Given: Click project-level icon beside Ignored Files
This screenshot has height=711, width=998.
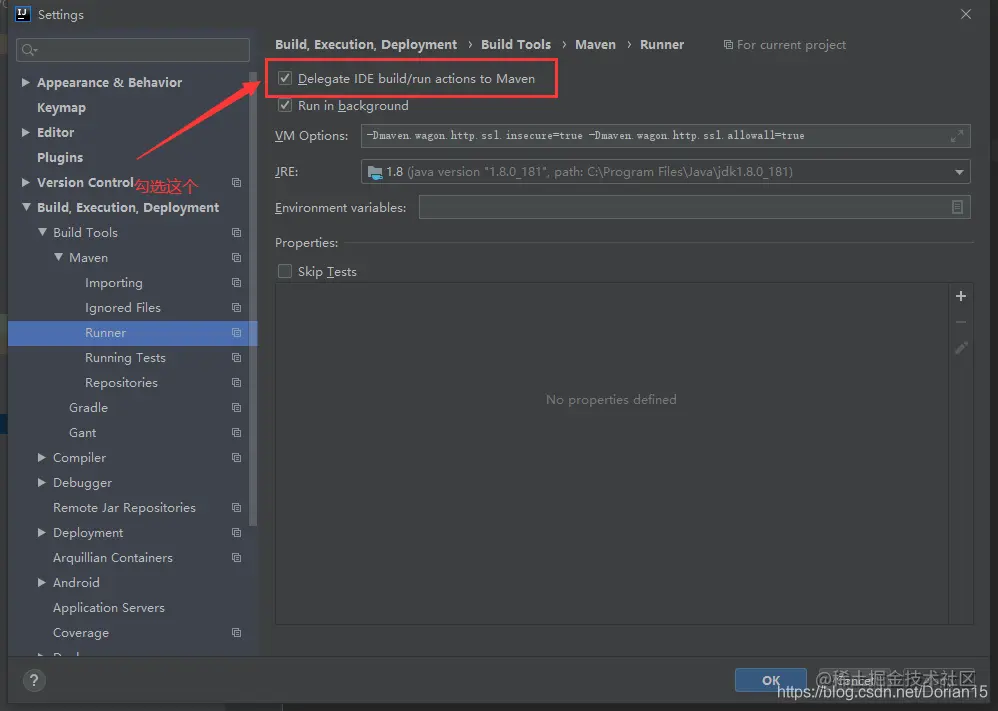Looking at the screenshot, I should 237,307.
